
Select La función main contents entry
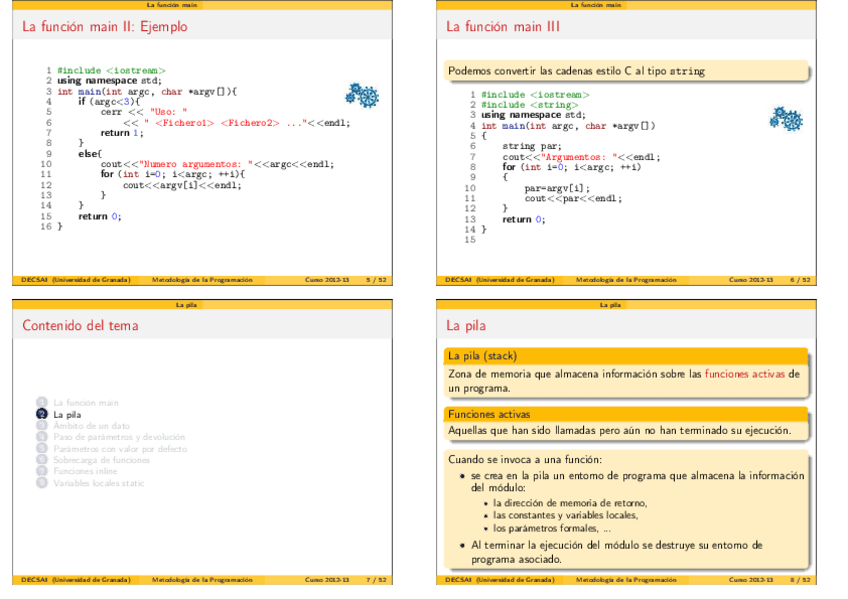coord(85,403)
